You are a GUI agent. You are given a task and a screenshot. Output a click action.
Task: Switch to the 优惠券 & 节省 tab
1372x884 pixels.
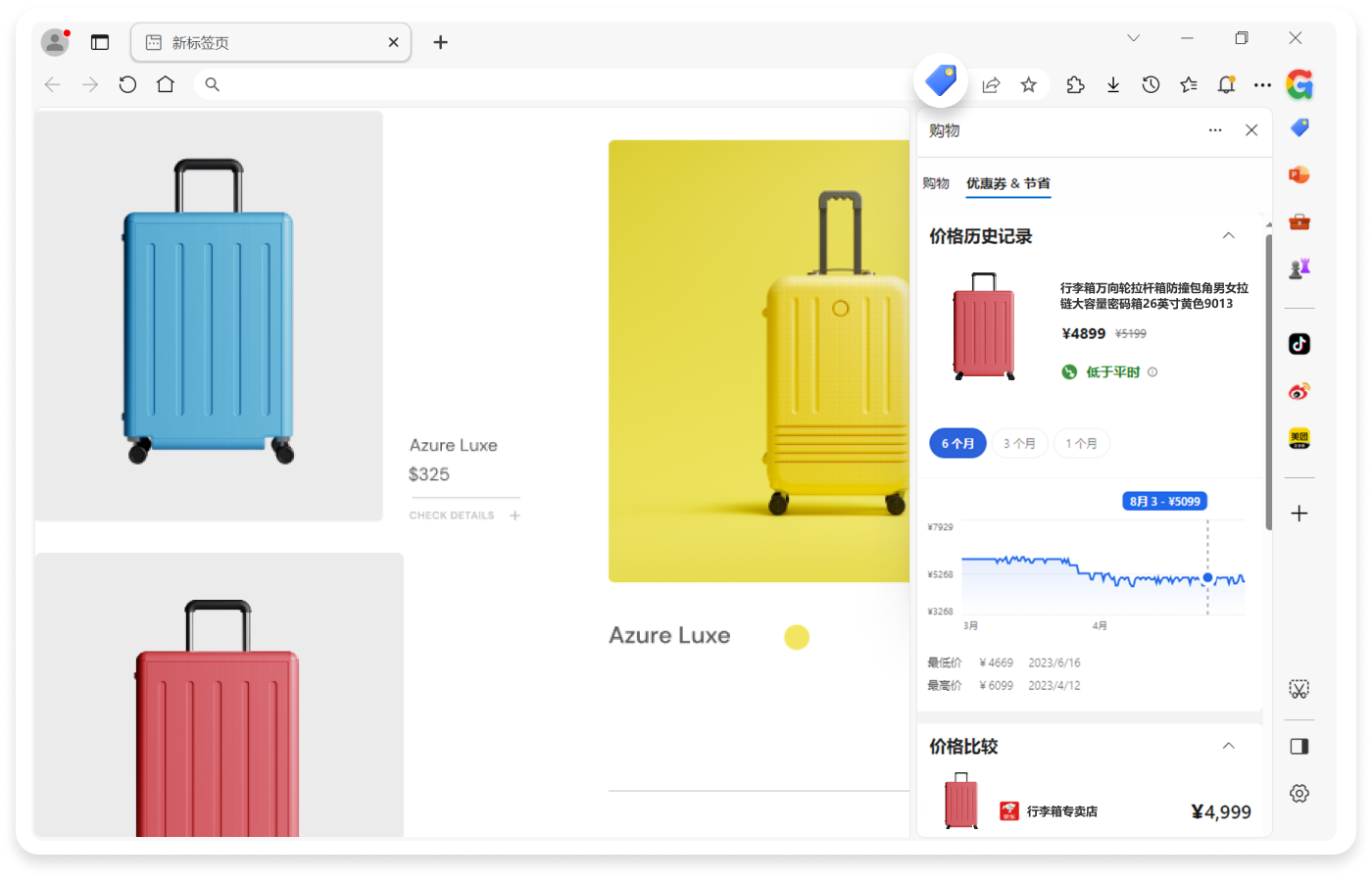(1007, 183)
